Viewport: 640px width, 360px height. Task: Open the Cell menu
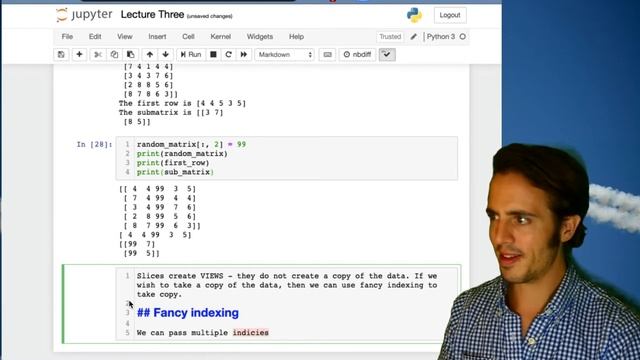[x=188, y=37]
